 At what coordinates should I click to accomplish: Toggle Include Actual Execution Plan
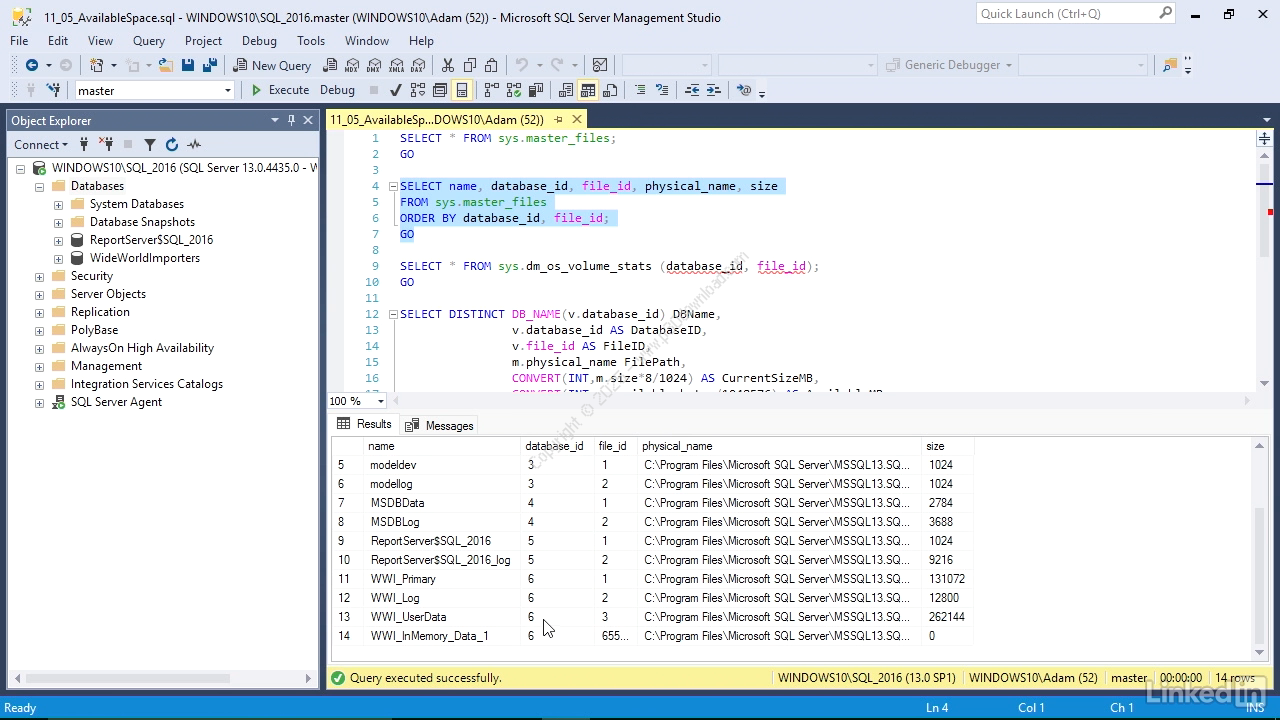point(491,90)
